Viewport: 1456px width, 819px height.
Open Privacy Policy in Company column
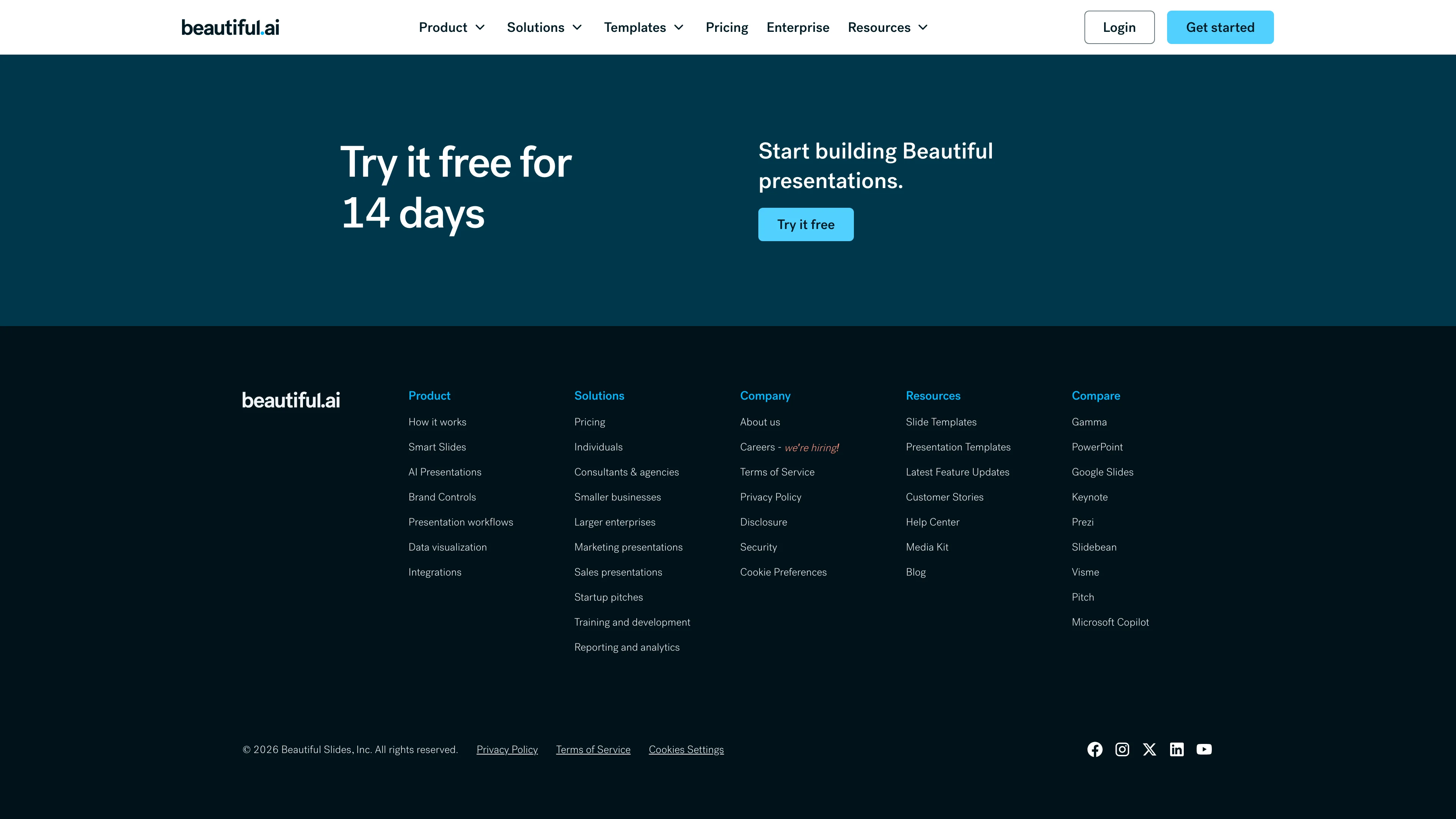click(x=771, y=497)
